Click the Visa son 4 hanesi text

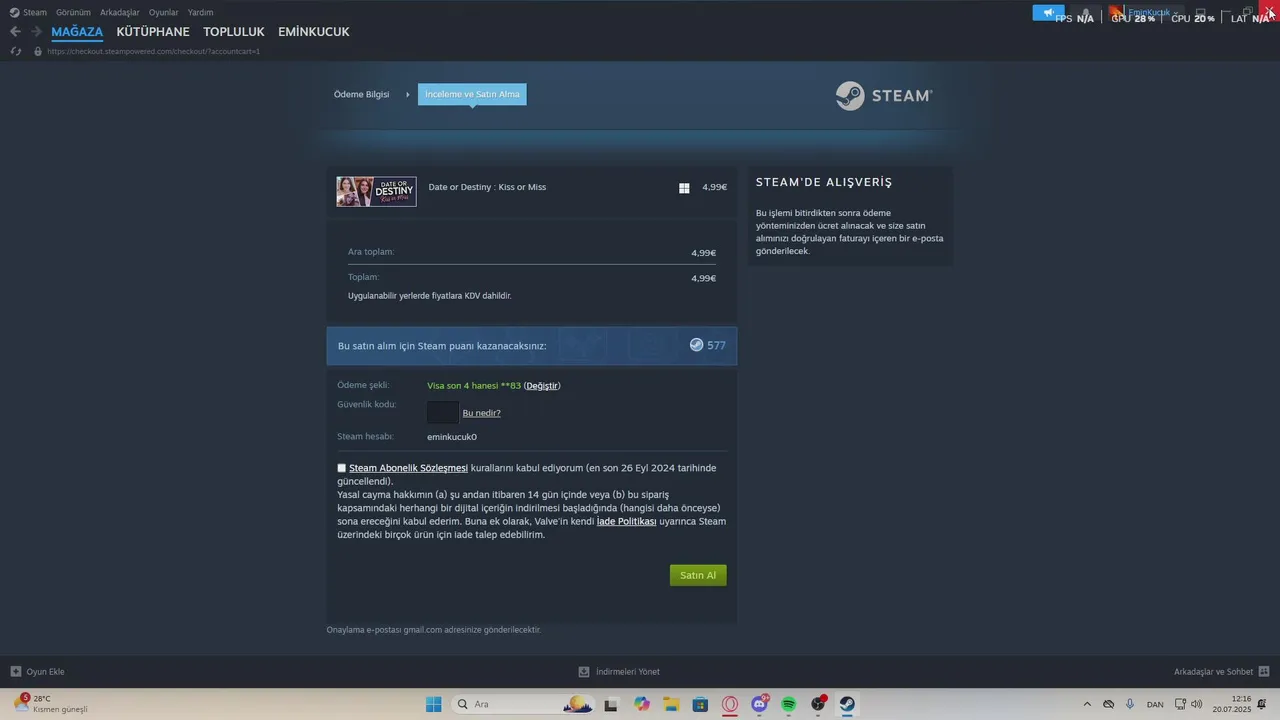click(474, 386)
